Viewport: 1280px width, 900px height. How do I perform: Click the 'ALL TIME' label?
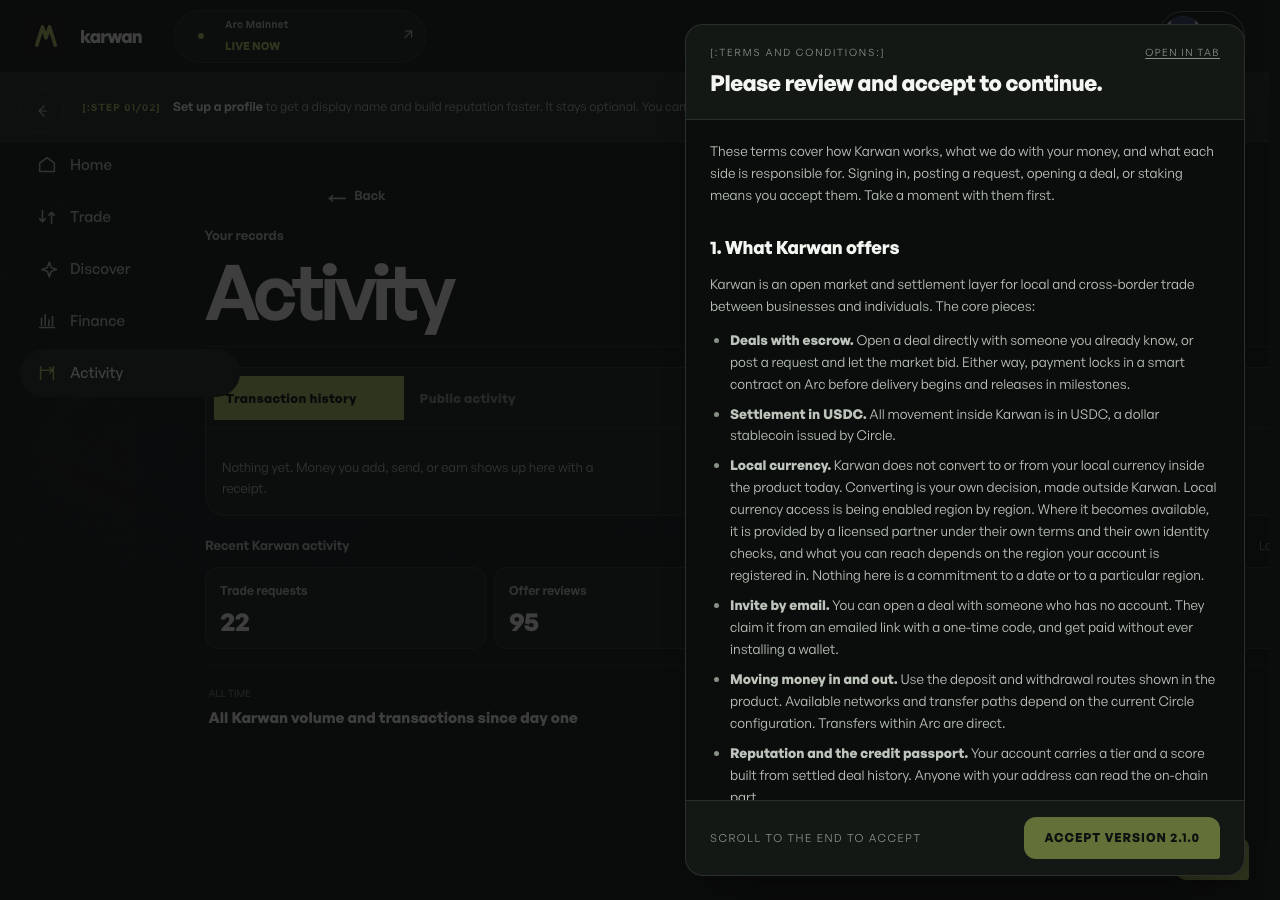230,693
